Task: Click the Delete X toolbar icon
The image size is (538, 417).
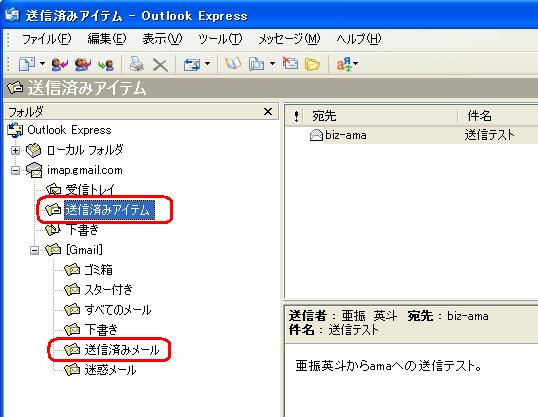Action: (x=160, y=65)
